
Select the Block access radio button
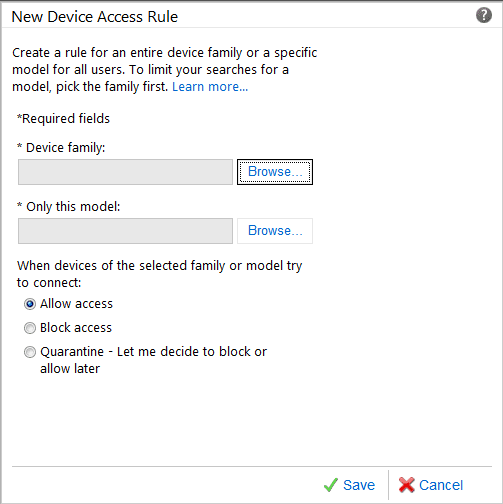tap(30, 328)
